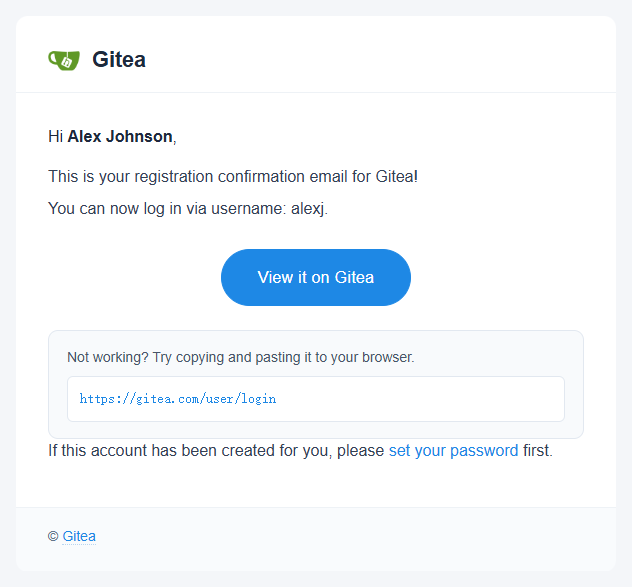Select the bold Alex Johnson name

(x=120, y=136)
